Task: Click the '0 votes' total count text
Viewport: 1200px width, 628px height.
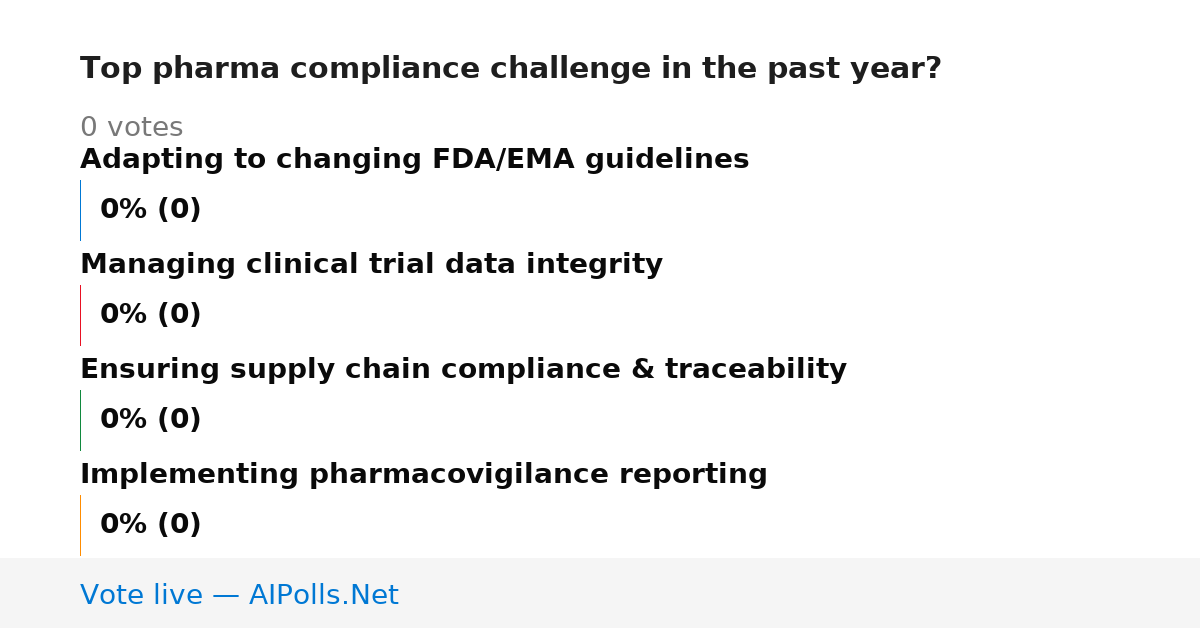Action: [131, 128]
